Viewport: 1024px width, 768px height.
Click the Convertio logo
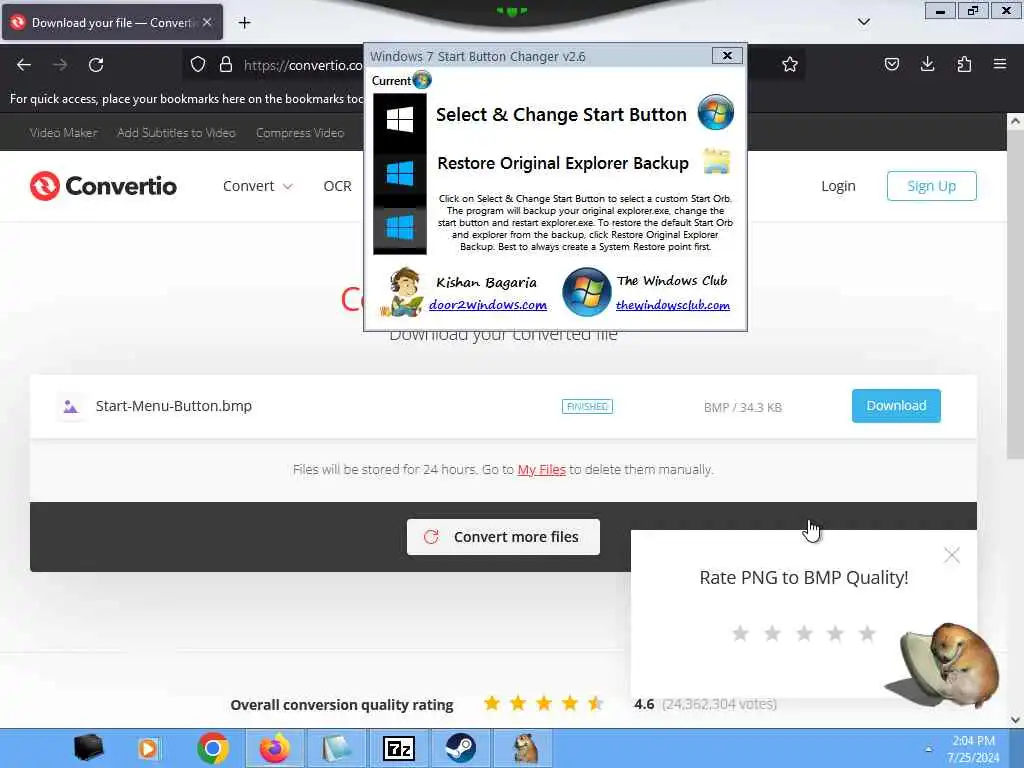coord(103,186)
